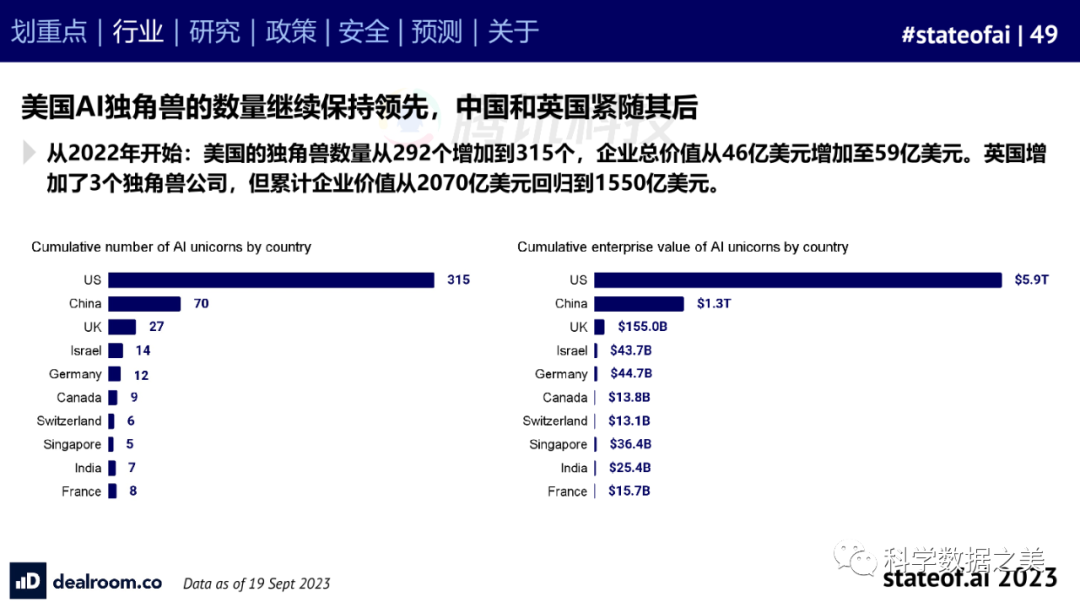Screen dimensions: 1080x608
Task: Click the dealroom.co logo icon
Action: point(27,582)
